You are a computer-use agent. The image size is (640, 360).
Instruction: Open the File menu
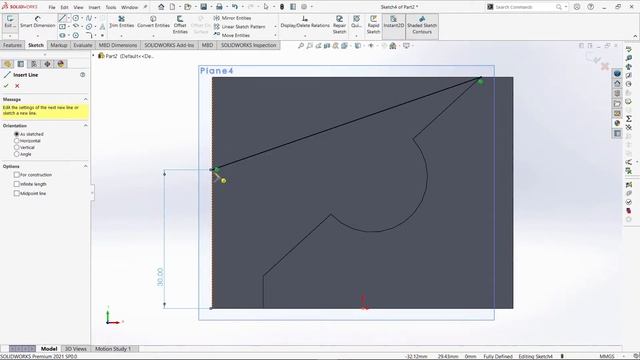(x=52, y=7)
